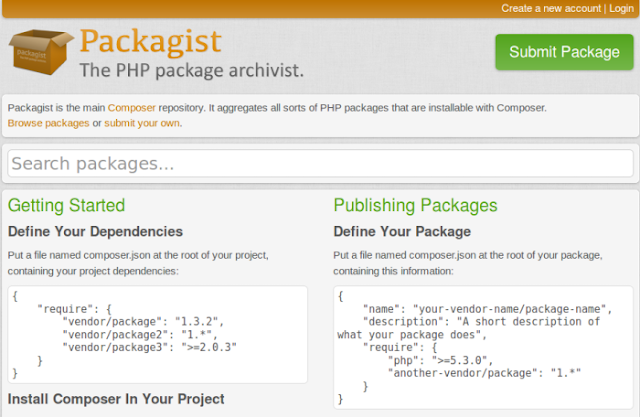Click the "require": { line in Getting Started code
The height and width of the screenshot is (417, 640).
(x=74, y=309)
